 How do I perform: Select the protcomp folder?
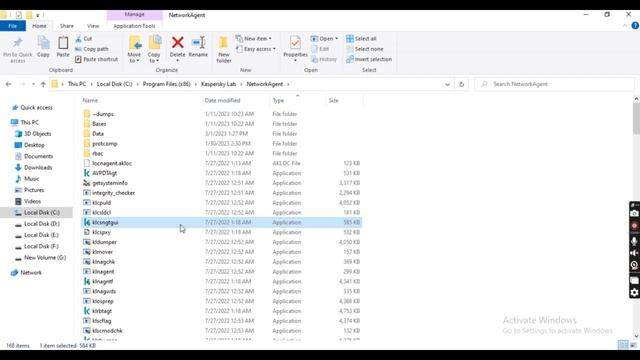click(x=104, y=144)
